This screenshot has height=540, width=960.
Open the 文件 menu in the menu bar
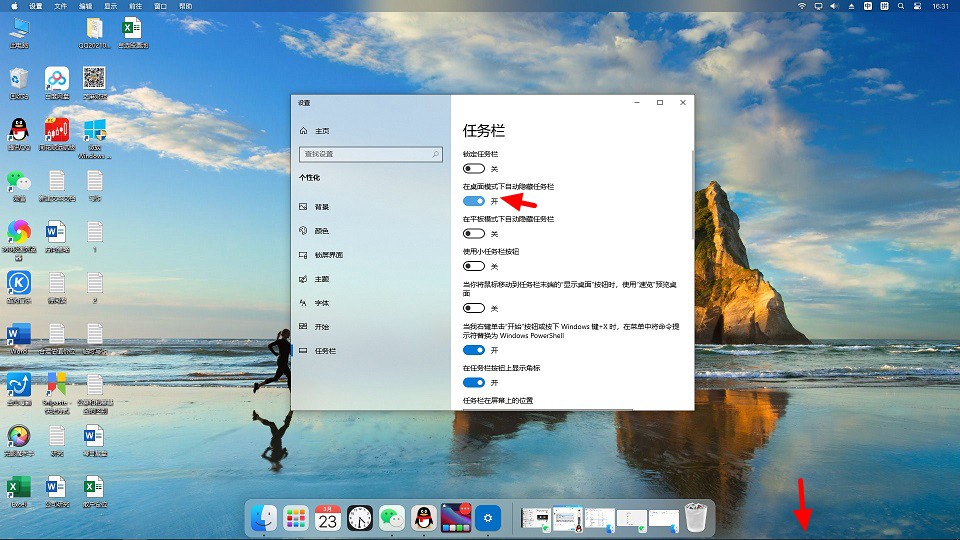[61, 6]
